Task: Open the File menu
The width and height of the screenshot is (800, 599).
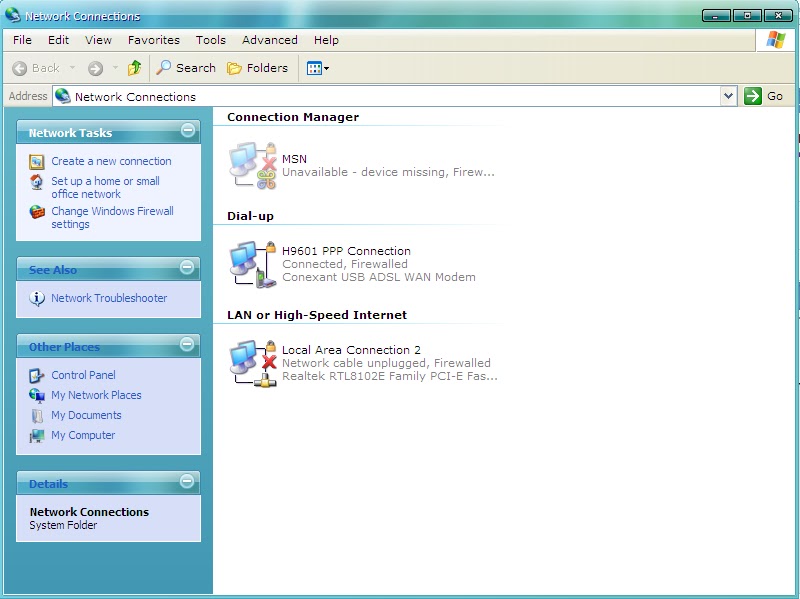Action: 22,40
